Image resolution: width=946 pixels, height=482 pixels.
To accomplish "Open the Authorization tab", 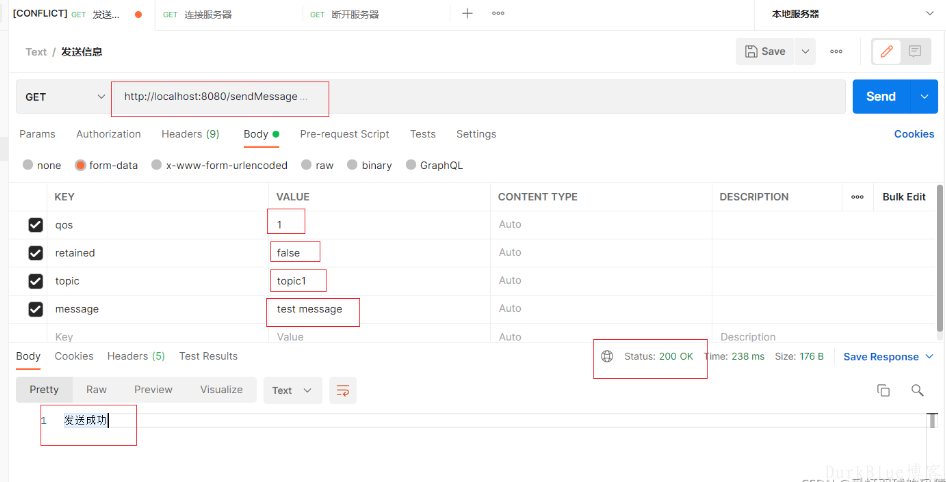I will pyautogui.click(x=109, y=134).
